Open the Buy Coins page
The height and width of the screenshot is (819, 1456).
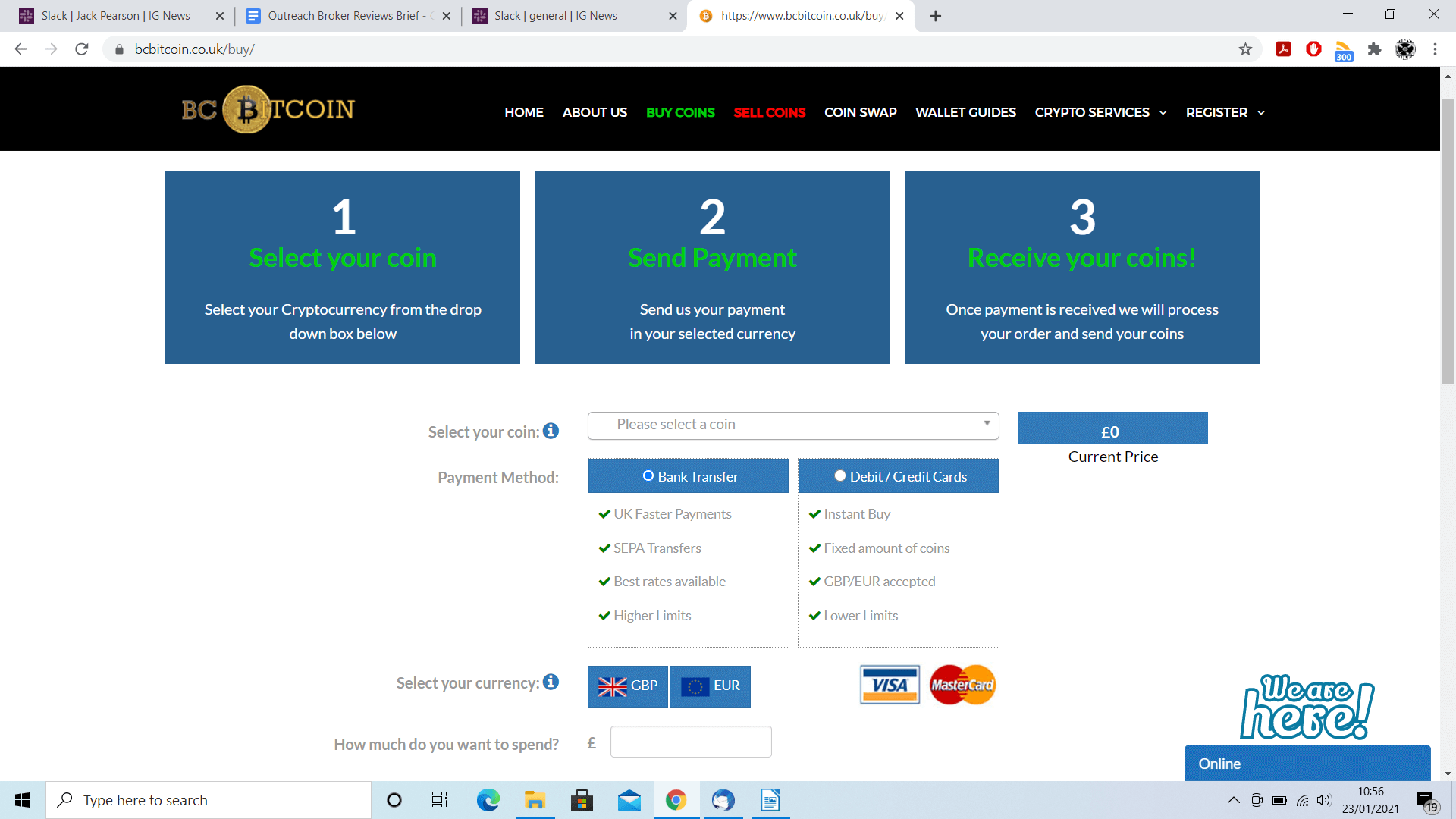tap(680, 112)
